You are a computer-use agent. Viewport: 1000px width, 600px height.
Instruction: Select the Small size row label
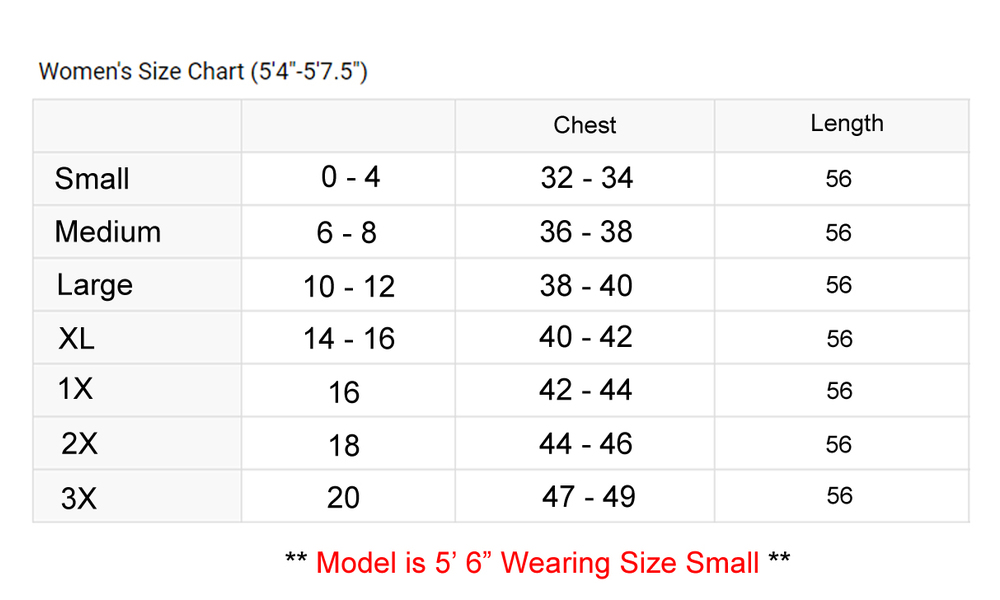click(92, 179)
